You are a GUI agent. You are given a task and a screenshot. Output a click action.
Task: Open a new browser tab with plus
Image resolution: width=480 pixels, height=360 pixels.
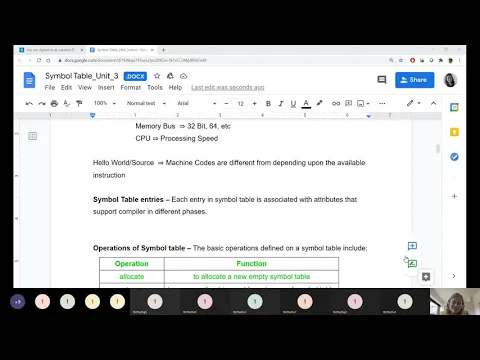point(163,50)
